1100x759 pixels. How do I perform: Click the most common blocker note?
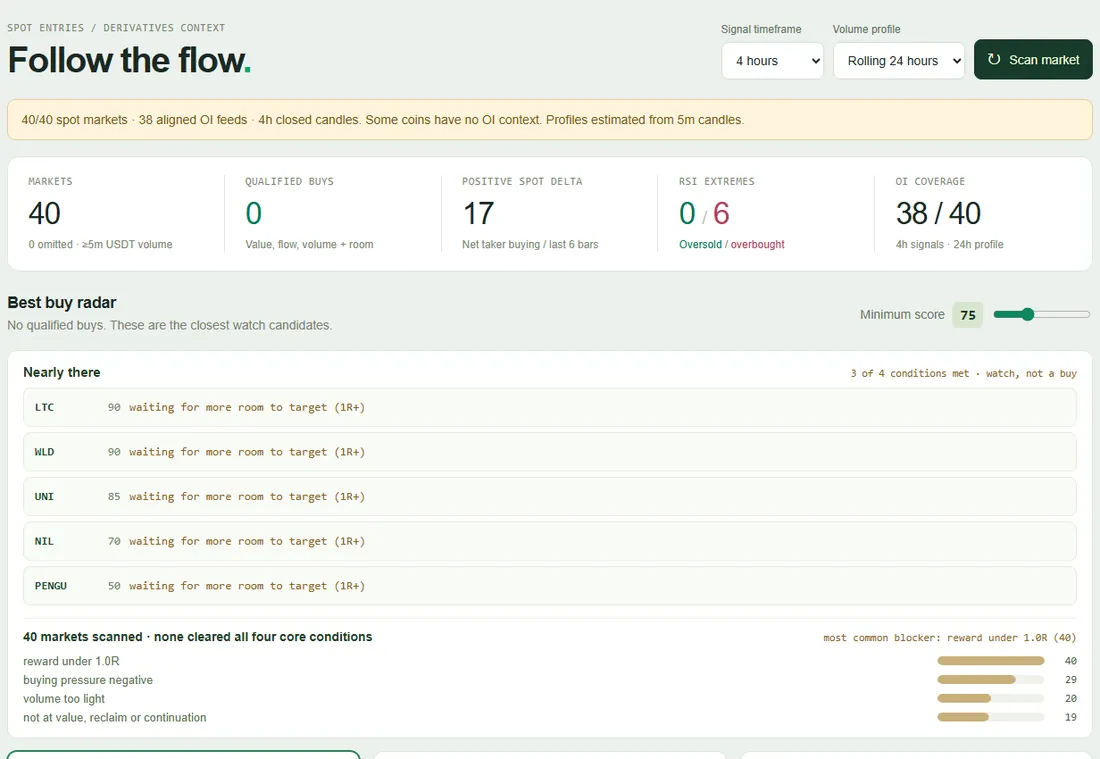point(950,638)
